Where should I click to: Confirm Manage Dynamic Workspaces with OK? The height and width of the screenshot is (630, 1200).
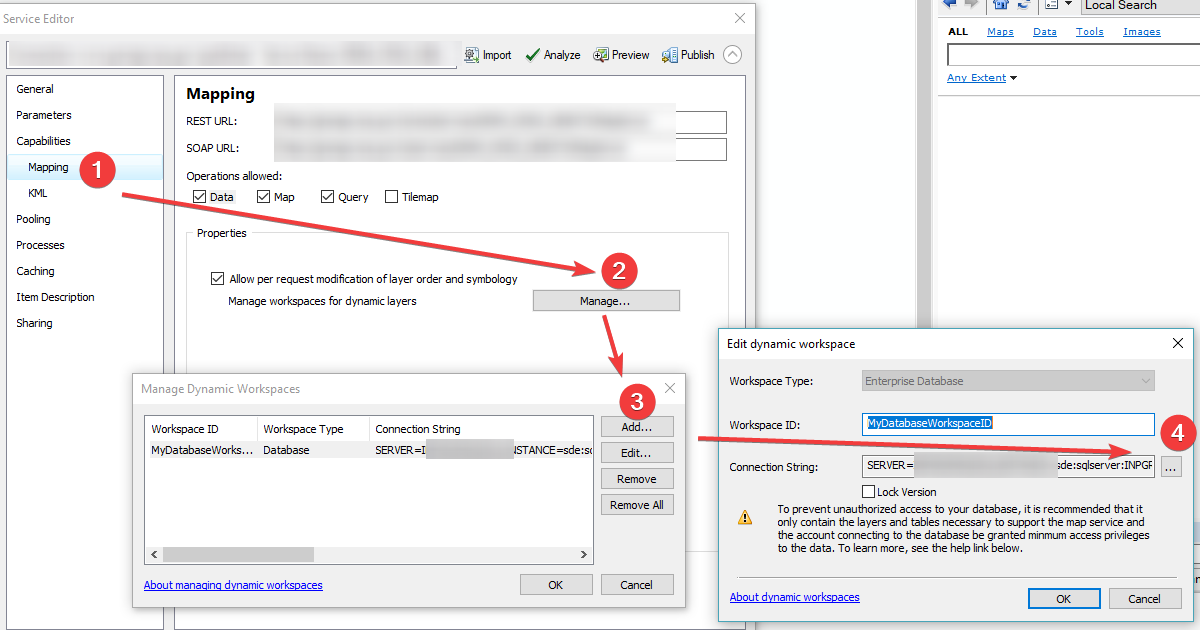click(556, 585)
